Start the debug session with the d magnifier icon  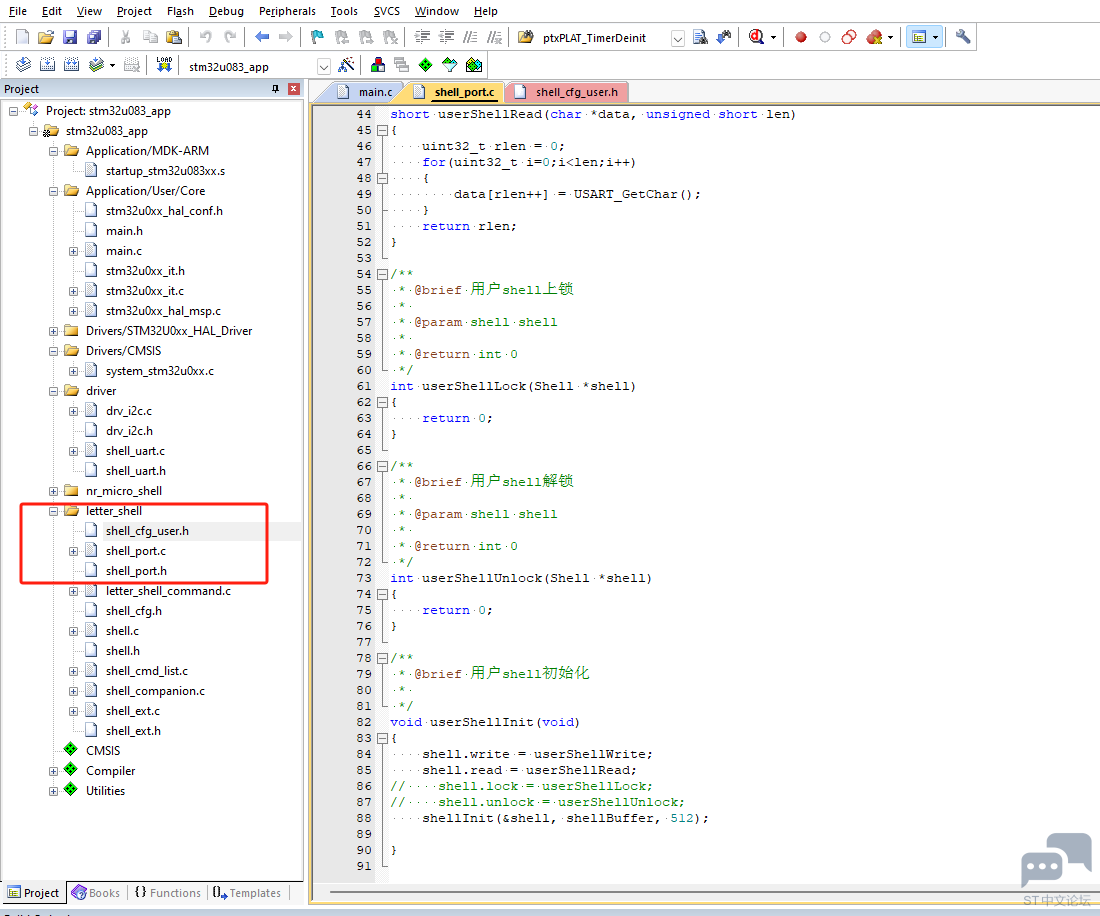pyautogui.click(x=756, y=37)
